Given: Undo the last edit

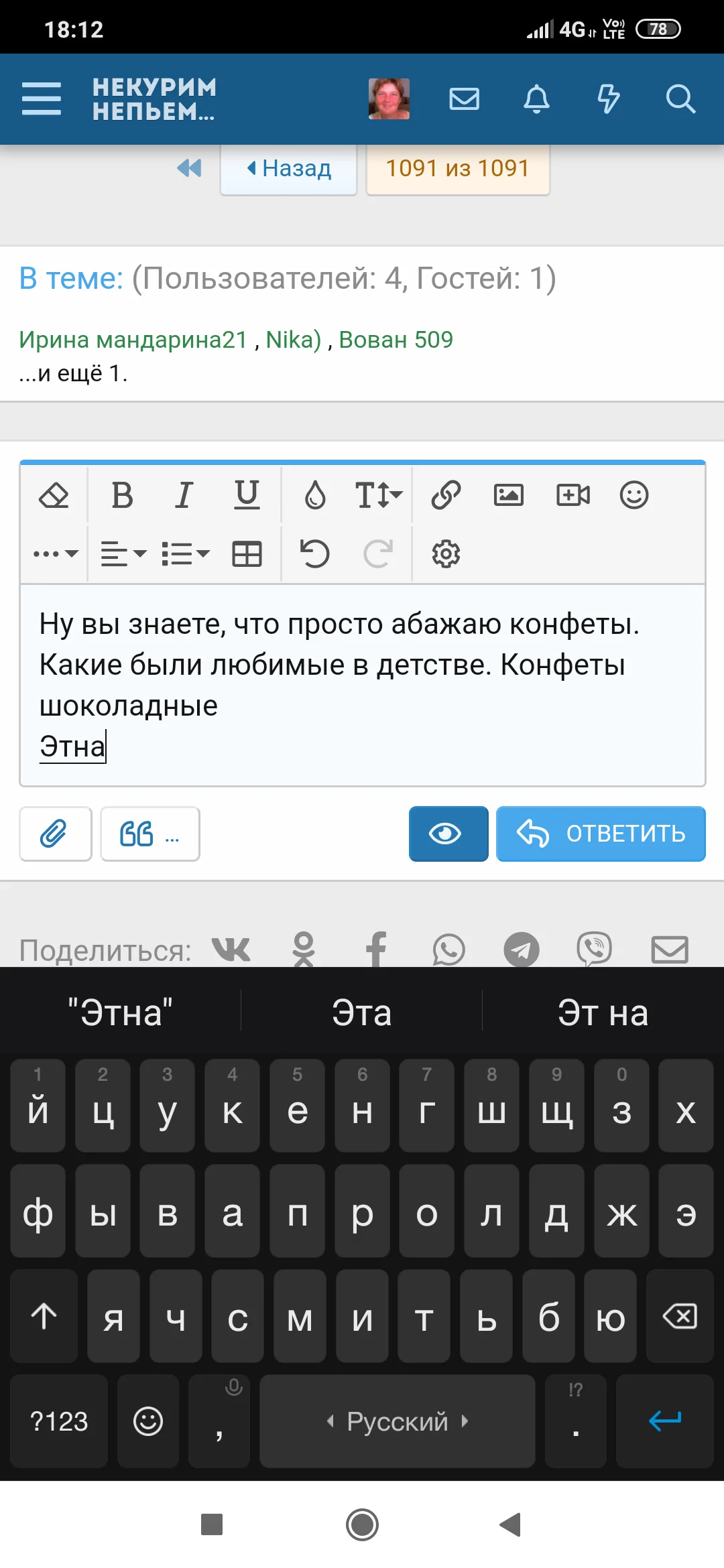Looking at the screenshot, I should (314, 554).
